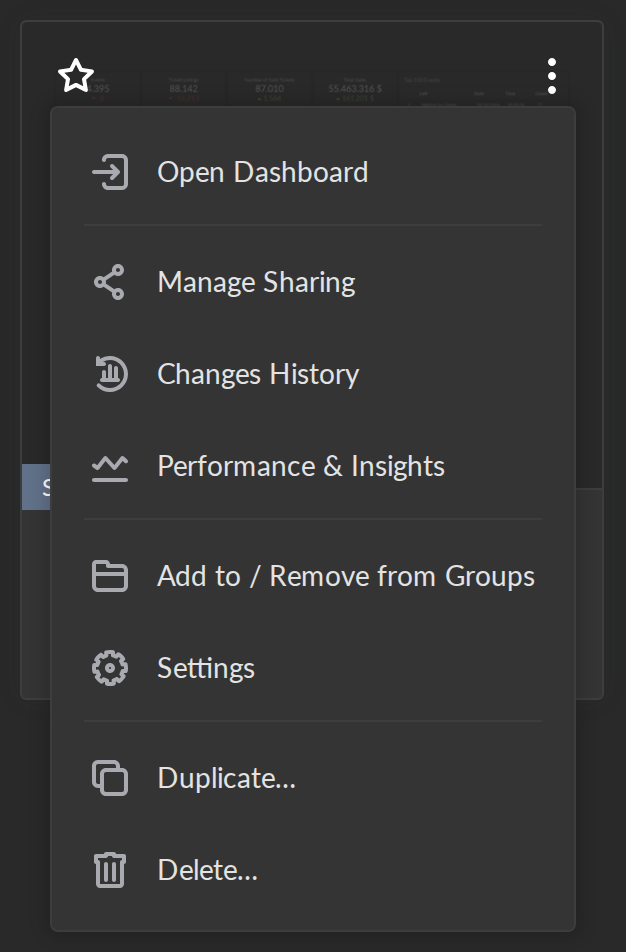Toggle the three-dot more options button
This screenshot has height=952, width=626.
[x=551, y=76]
